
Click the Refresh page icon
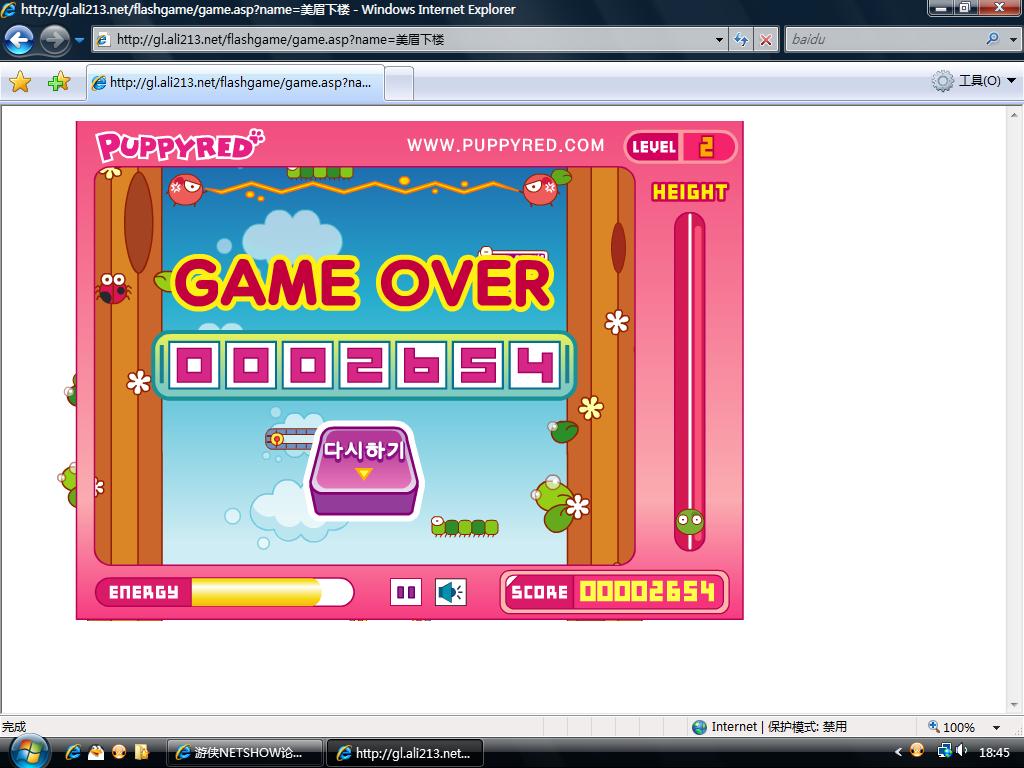[x=741, y=40]
